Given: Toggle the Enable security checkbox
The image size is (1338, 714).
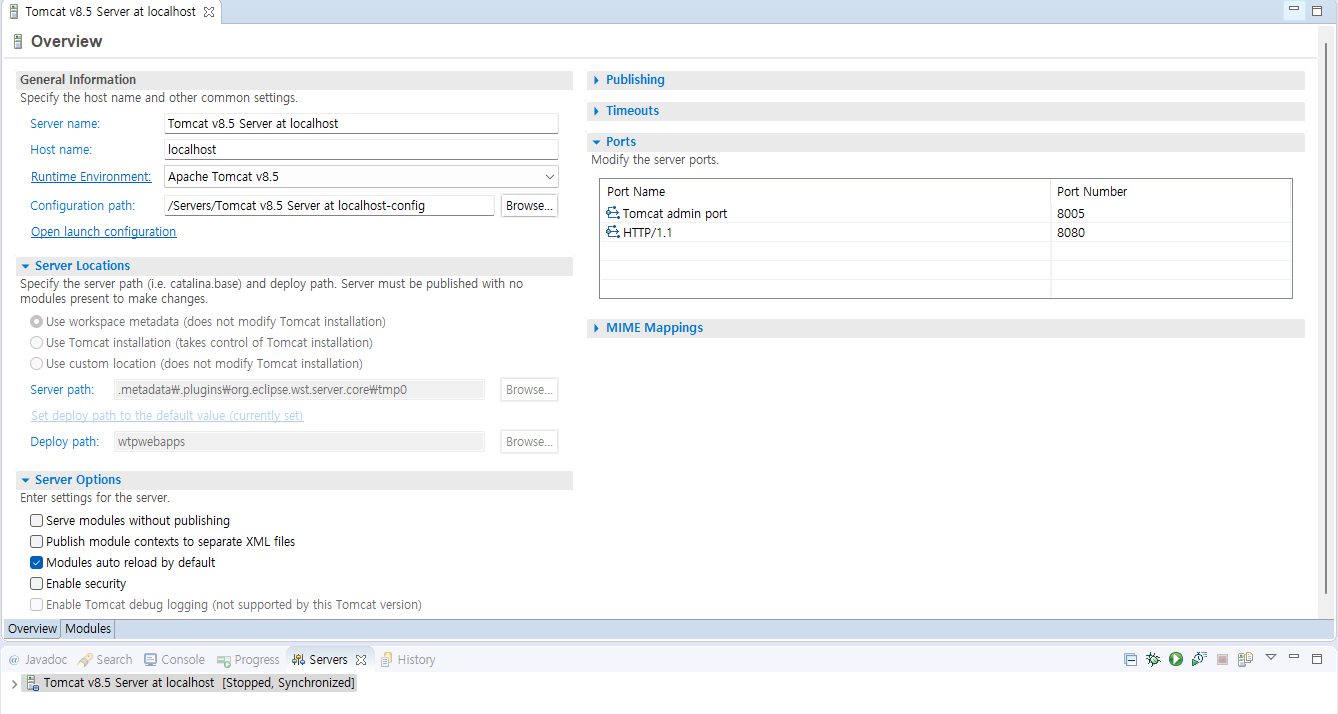Looking at the screenshot, I should pyautogui.click(x=37, y=584).
